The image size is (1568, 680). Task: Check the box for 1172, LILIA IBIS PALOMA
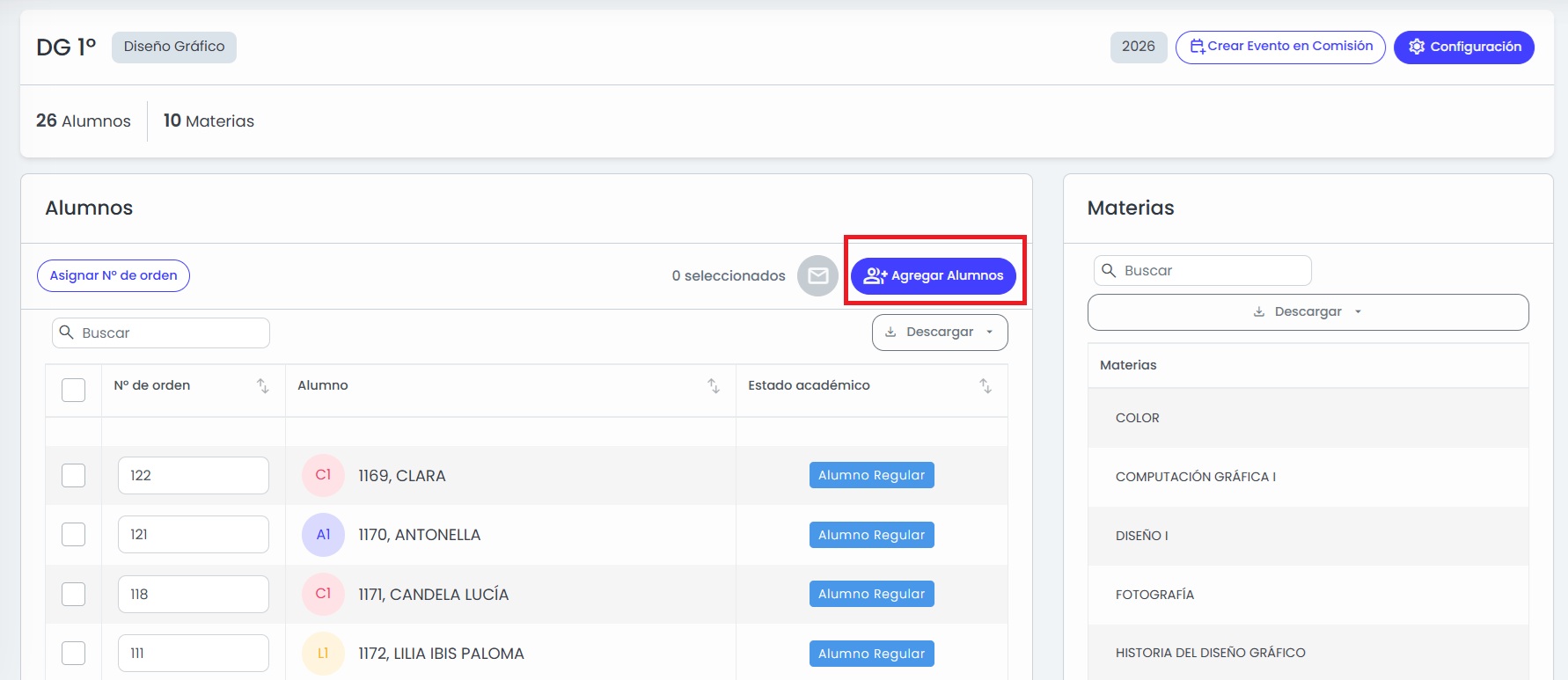pyautogui.click(x=74, y=654)
